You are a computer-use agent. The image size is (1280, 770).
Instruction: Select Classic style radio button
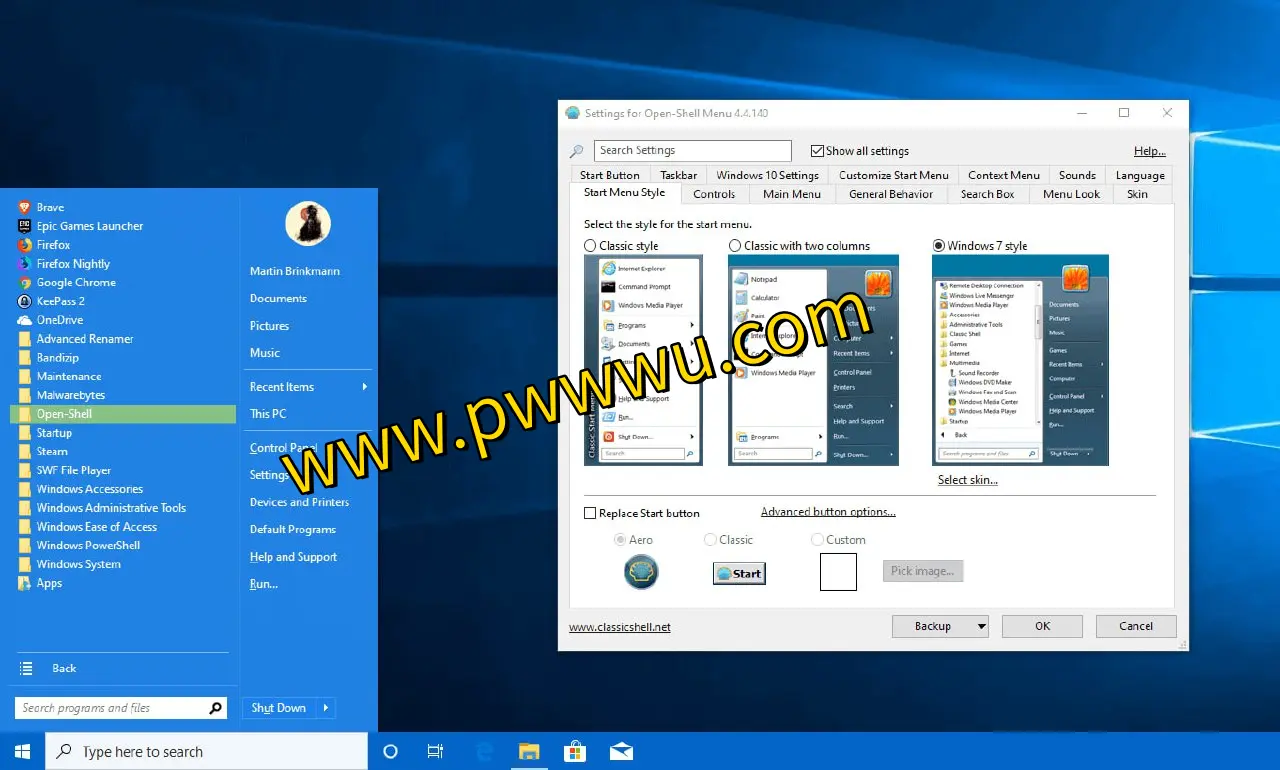coord(591,246)
